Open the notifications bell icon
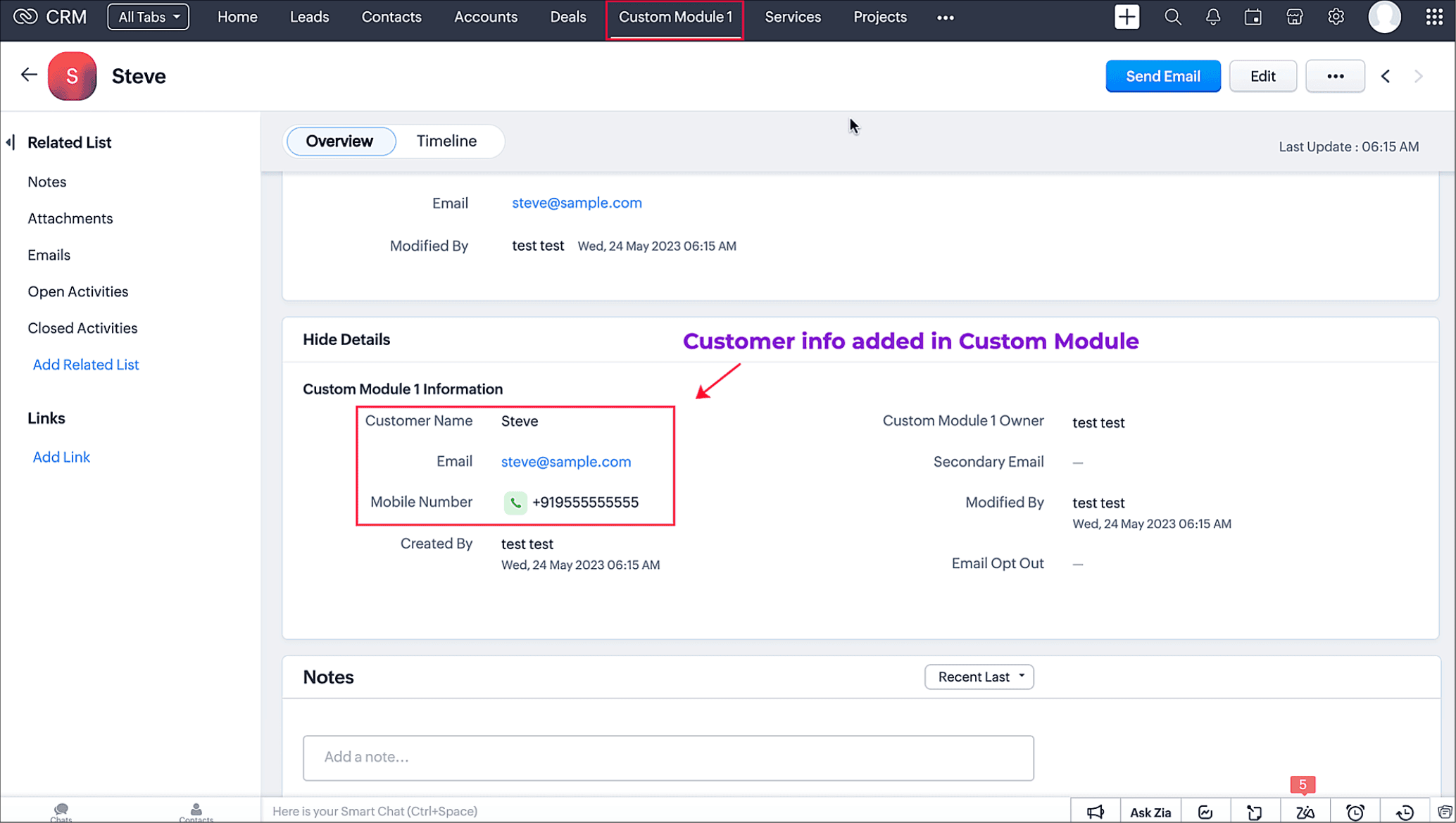Viewport: 1456px width, 823px height. (x=1212, y=17)
